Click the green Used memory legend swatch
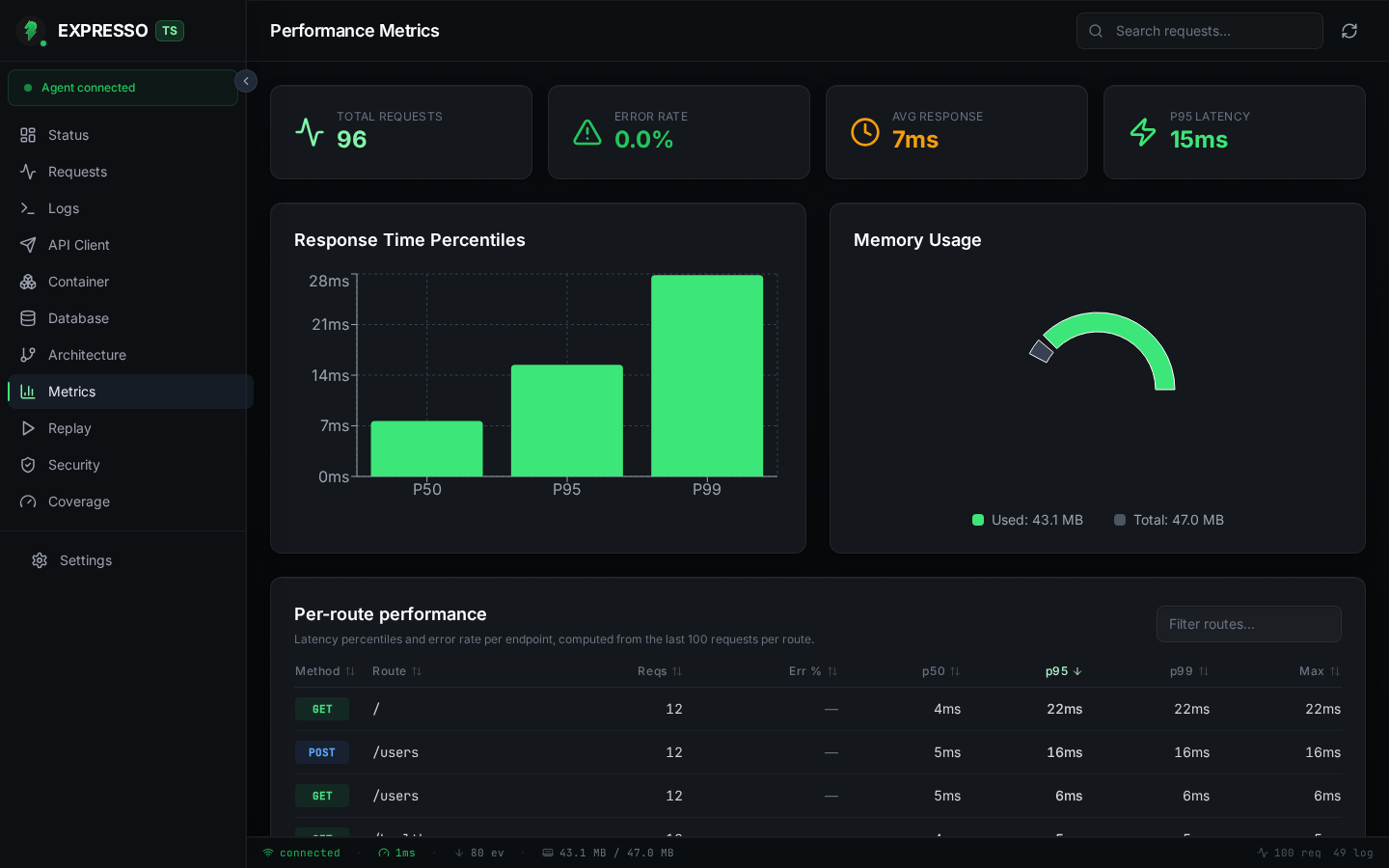The image size is (1389, 868). [x=978, y=520]
